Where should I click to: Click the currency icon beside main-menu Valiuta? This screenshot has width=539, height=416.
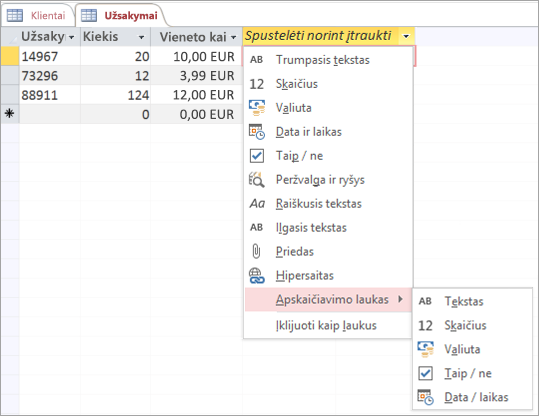(257, 108)
